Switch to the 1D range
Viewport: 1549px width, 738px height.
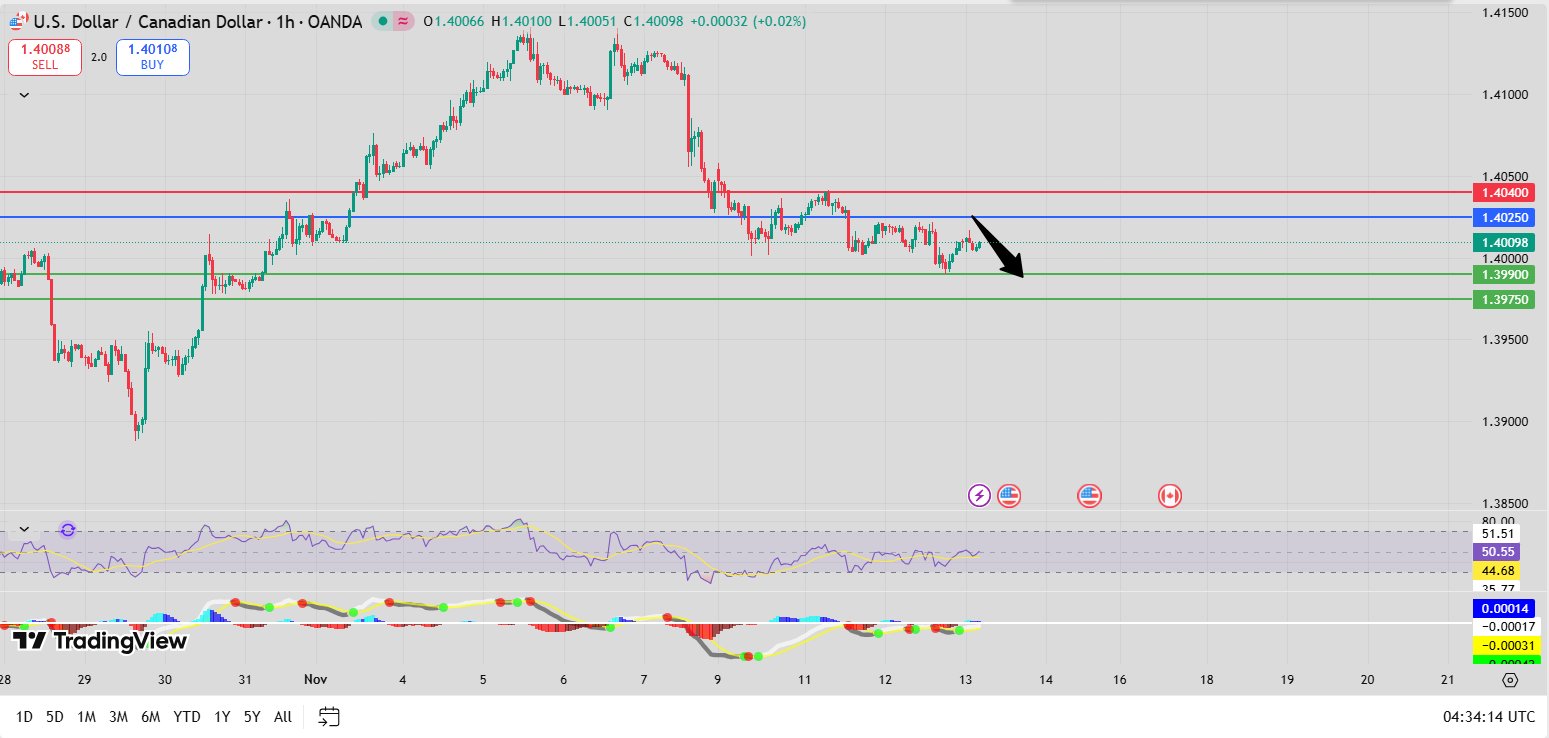tap(25, 716)
